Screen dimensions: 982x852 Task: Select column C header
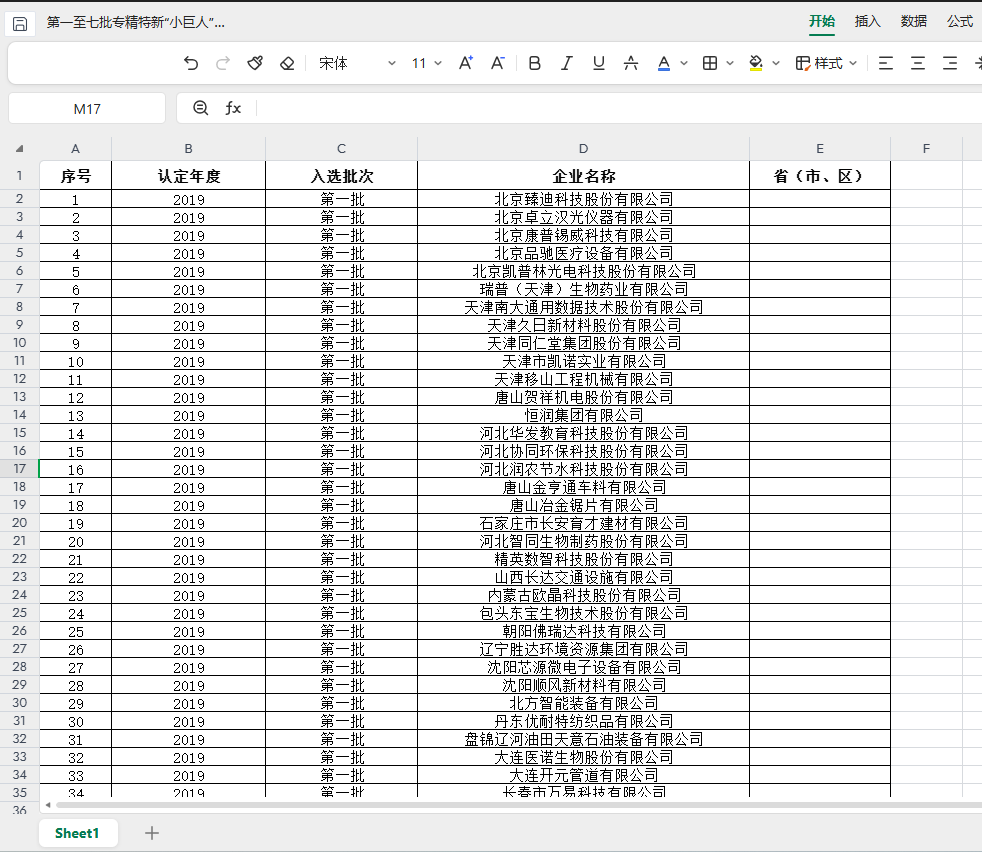[x=341, y=148]
